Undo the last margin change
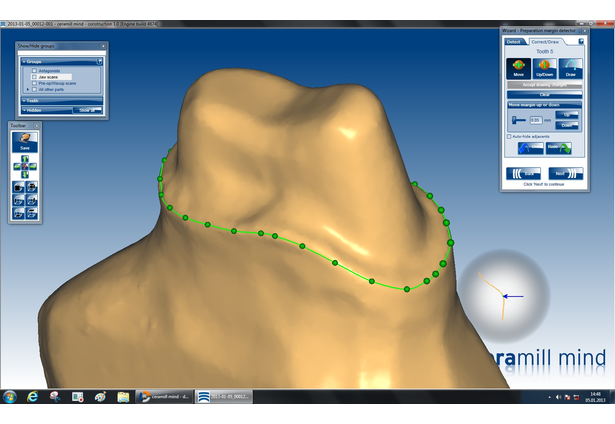 (x=530, y=148)
